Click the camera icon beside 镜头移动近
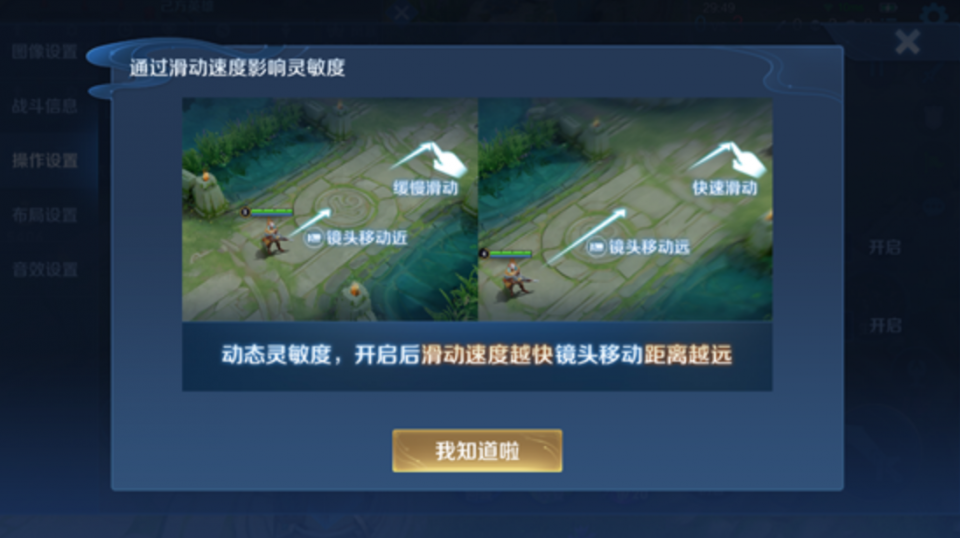Viewport: 960px width, 538px height. click(313, 237)
